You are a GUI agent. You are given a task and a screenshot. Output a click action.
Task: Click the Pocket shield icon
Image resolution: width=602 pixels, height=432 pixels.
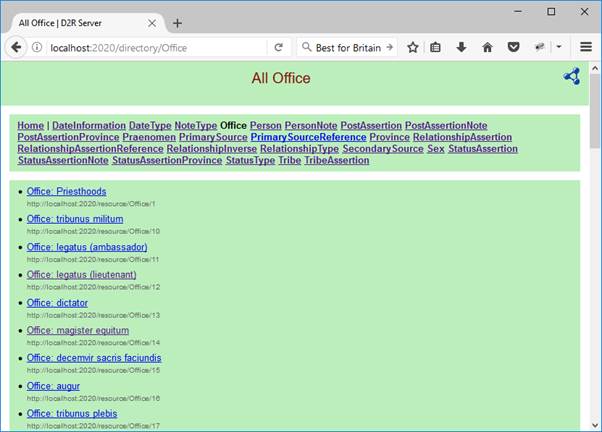512,47
